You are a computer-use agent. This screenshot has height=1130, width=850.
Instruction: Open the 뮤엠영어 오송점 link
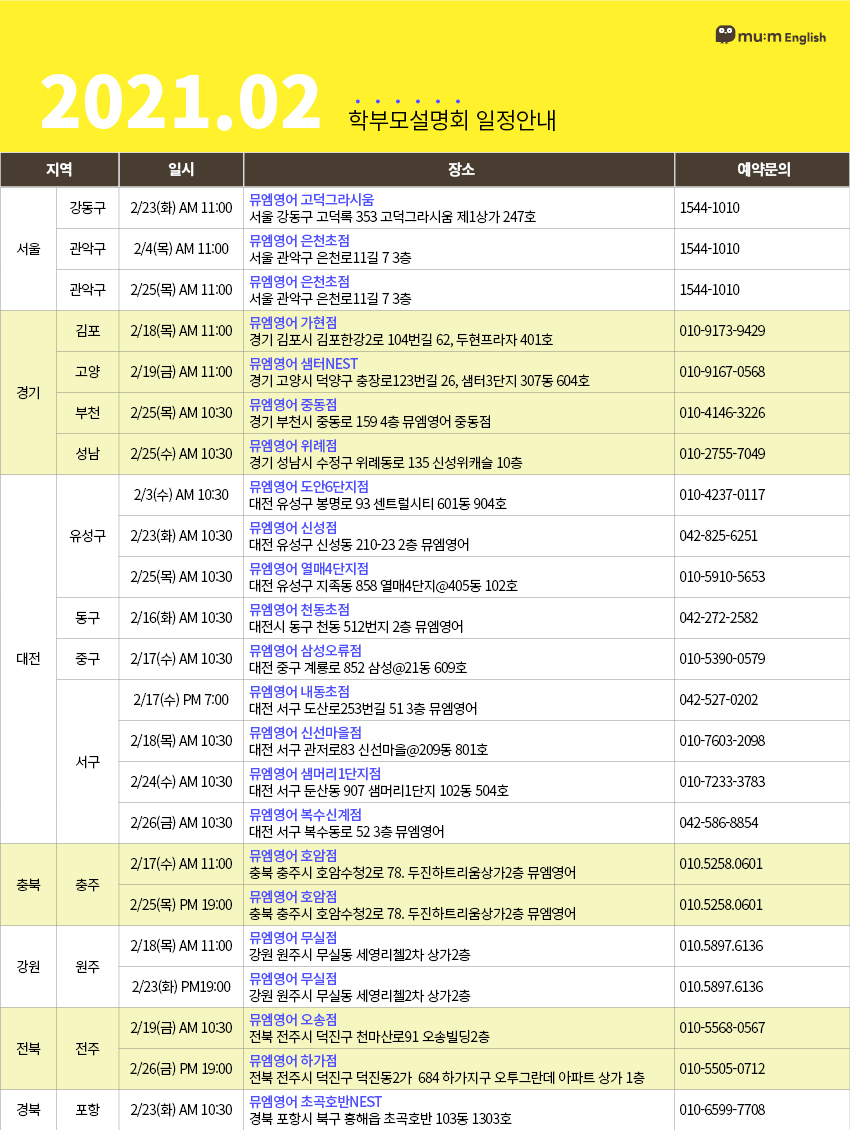(x=293, y=1020)
